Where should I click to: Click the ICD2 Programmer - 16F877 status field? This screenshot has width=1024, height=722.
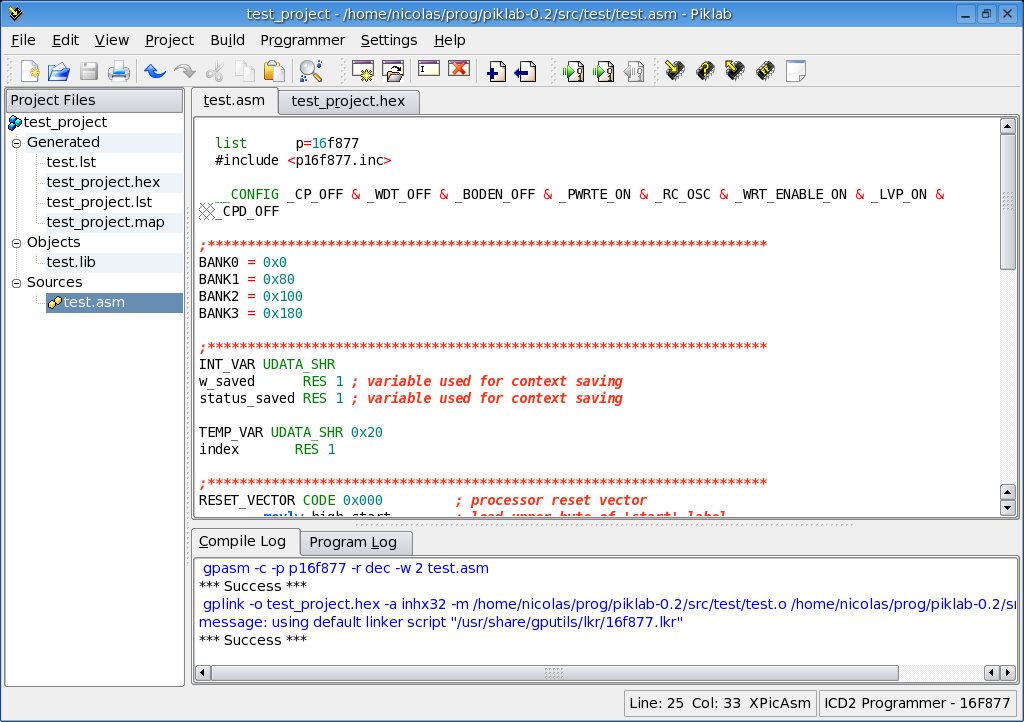point(917,704)
